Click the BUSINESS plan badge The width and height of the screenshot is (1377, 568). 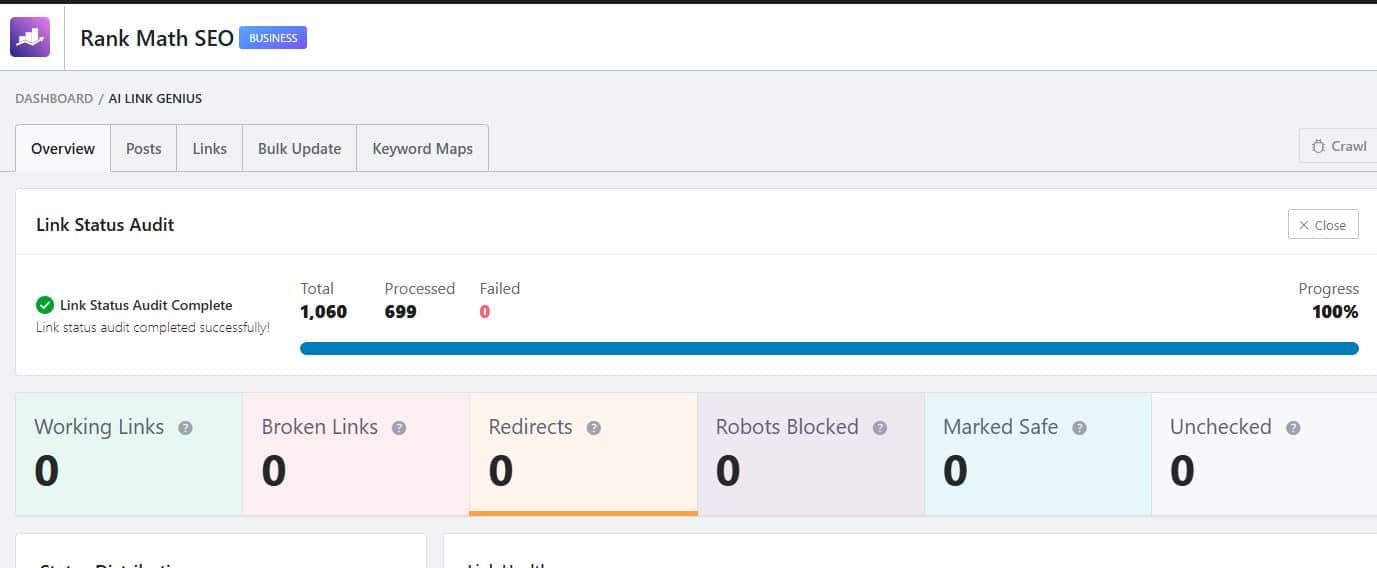point(273,38)
